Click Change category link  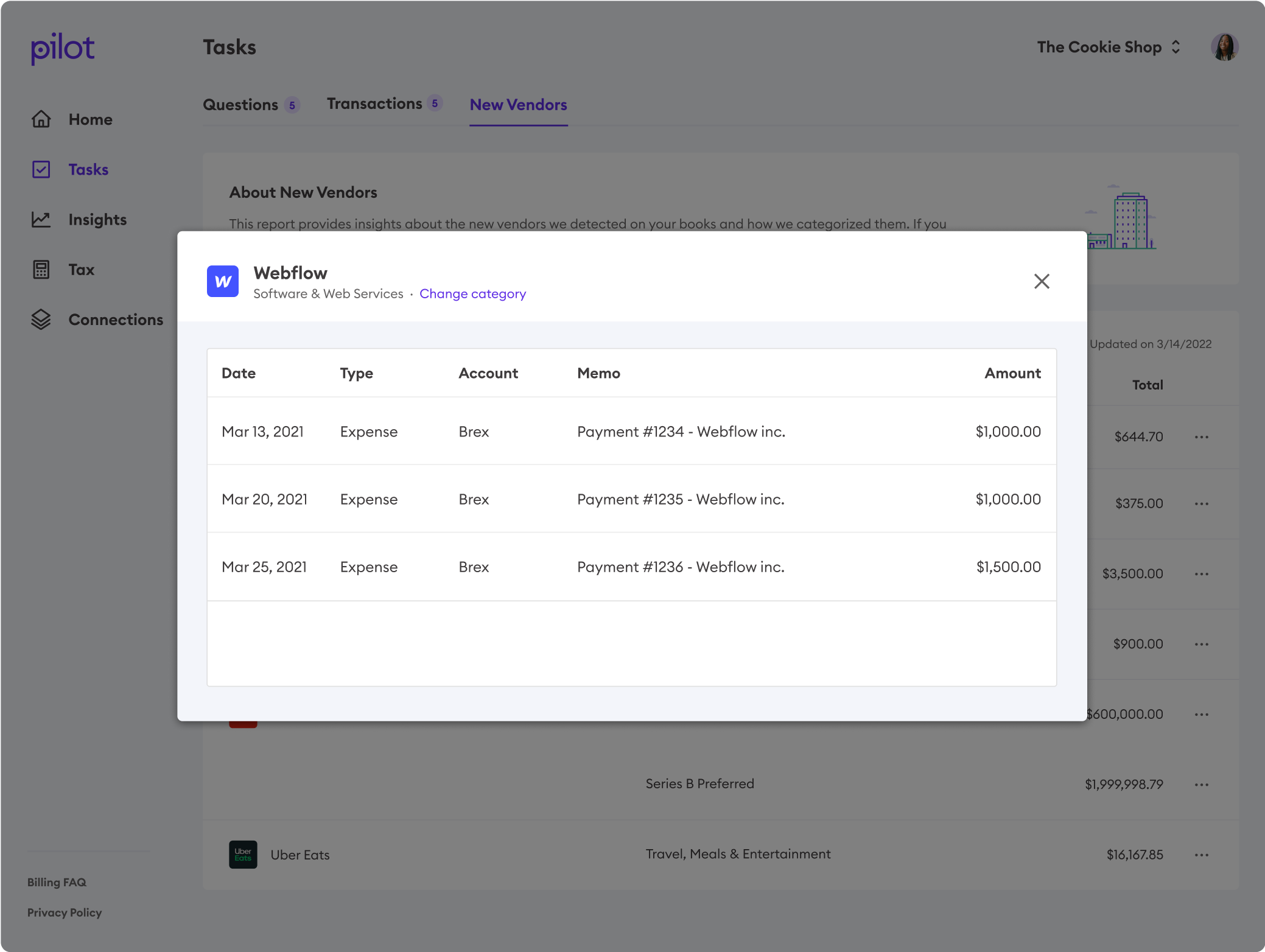[x=472, y=294]
